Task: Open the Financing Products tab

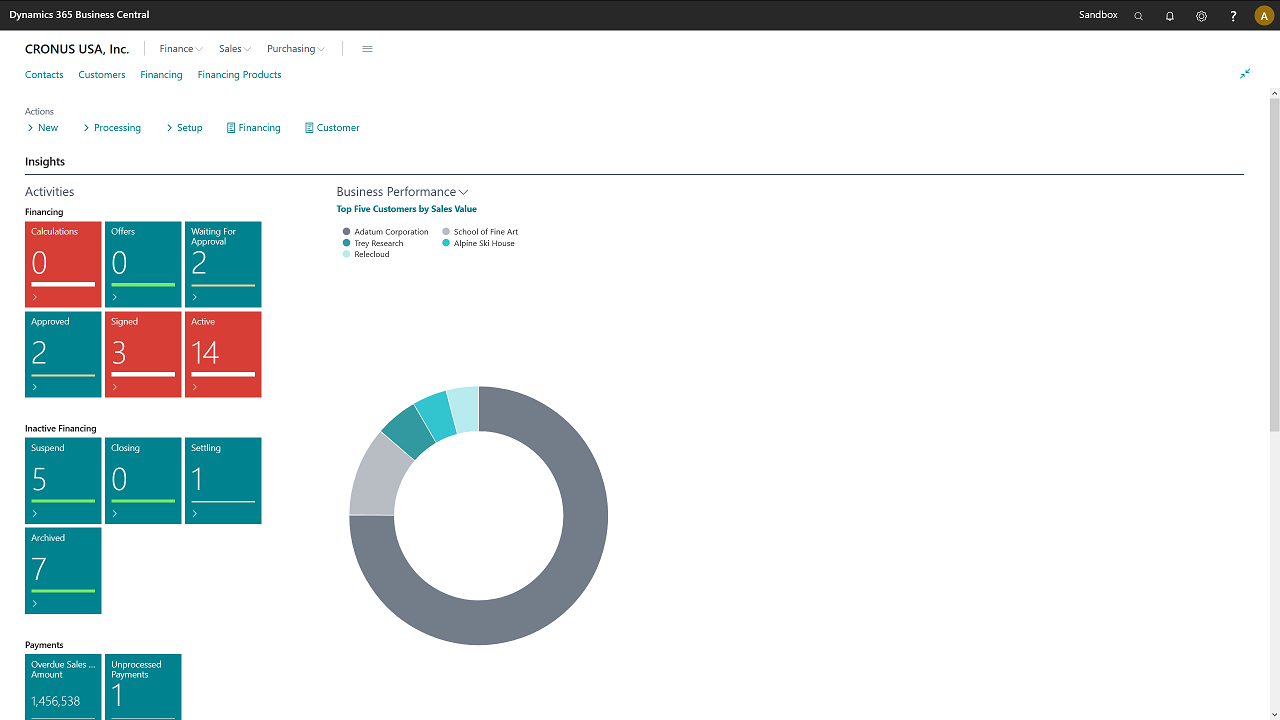Action: [x=239, y=75]
